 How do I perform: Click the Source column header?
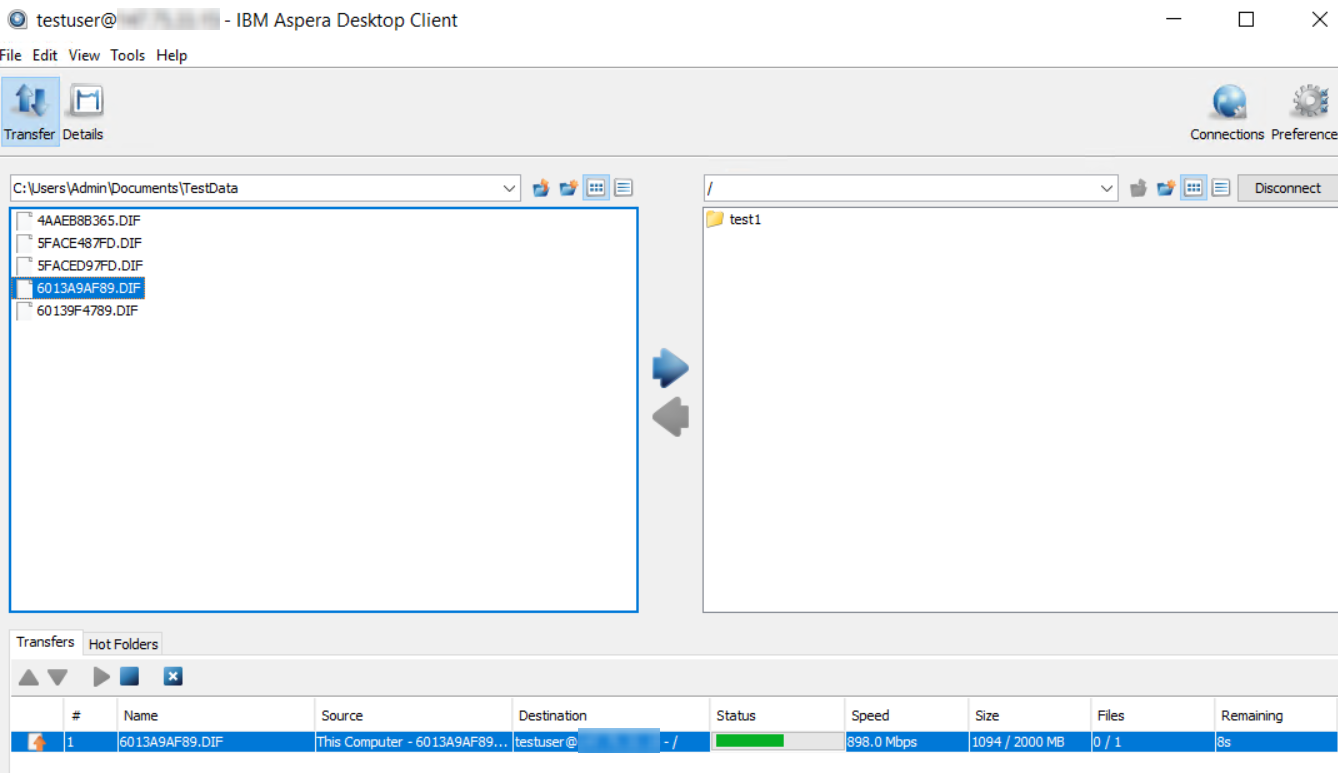(x=413, y=715)
